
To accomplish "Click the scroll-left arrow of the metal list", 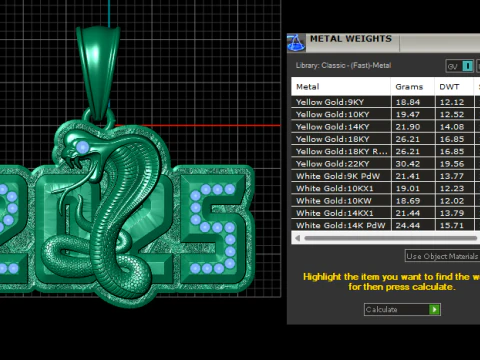I will (x=298, y=238).
